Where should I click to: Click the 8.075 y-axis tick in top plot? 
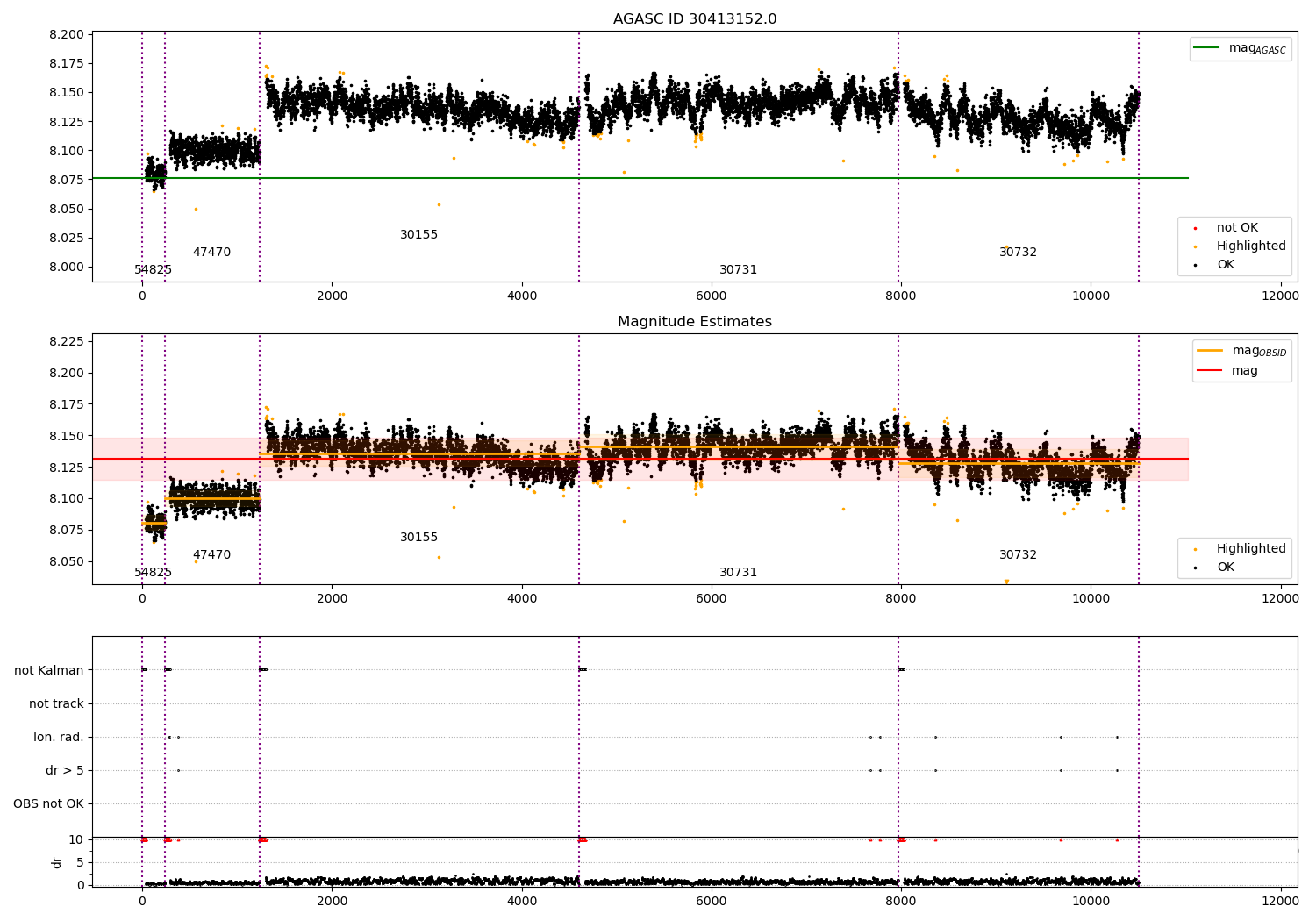68,180
